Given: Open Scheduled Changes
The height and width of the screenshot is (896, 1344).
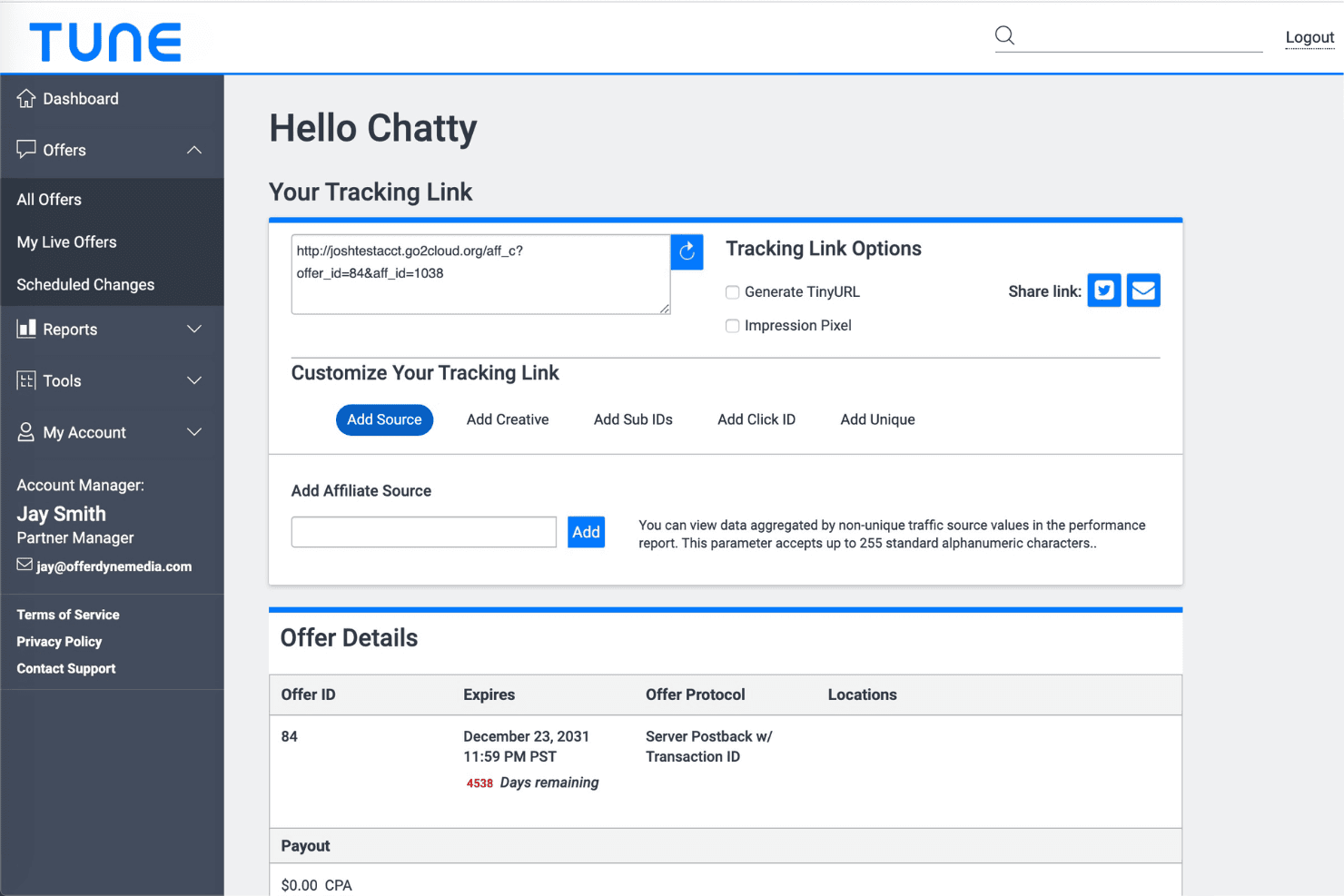Looking at the screenshot, I should [x=85, y=285].
